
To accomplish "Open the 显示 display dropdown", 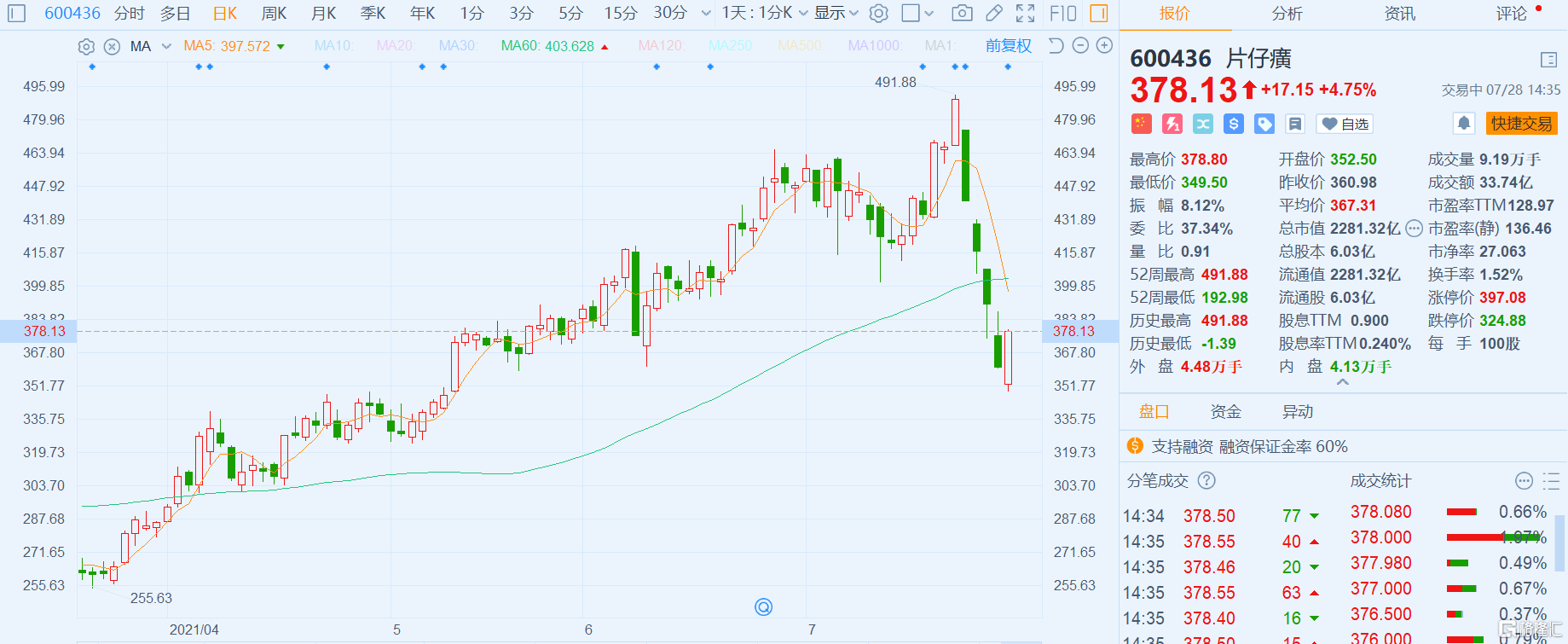I will (x=836, y=14).
